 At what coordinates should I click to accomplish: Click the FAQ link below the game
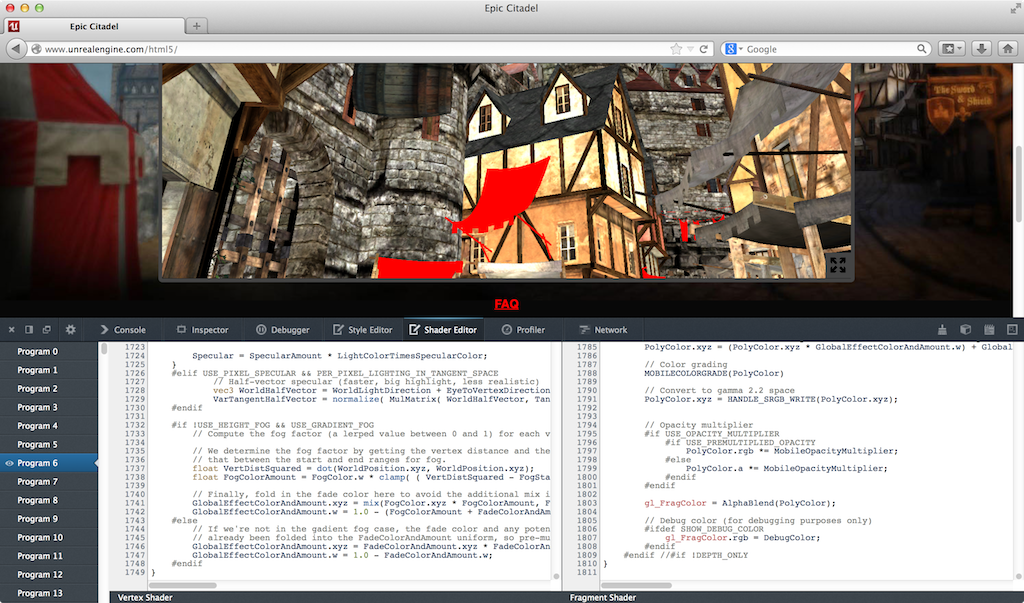pyautogui.click(x=506, y=304)
